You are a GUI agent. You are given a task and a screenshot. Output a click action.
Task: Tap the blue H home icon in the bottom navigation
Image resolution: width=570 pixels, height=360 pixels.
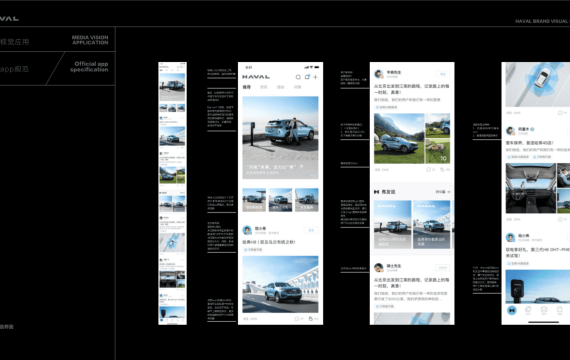coord(512,310)
